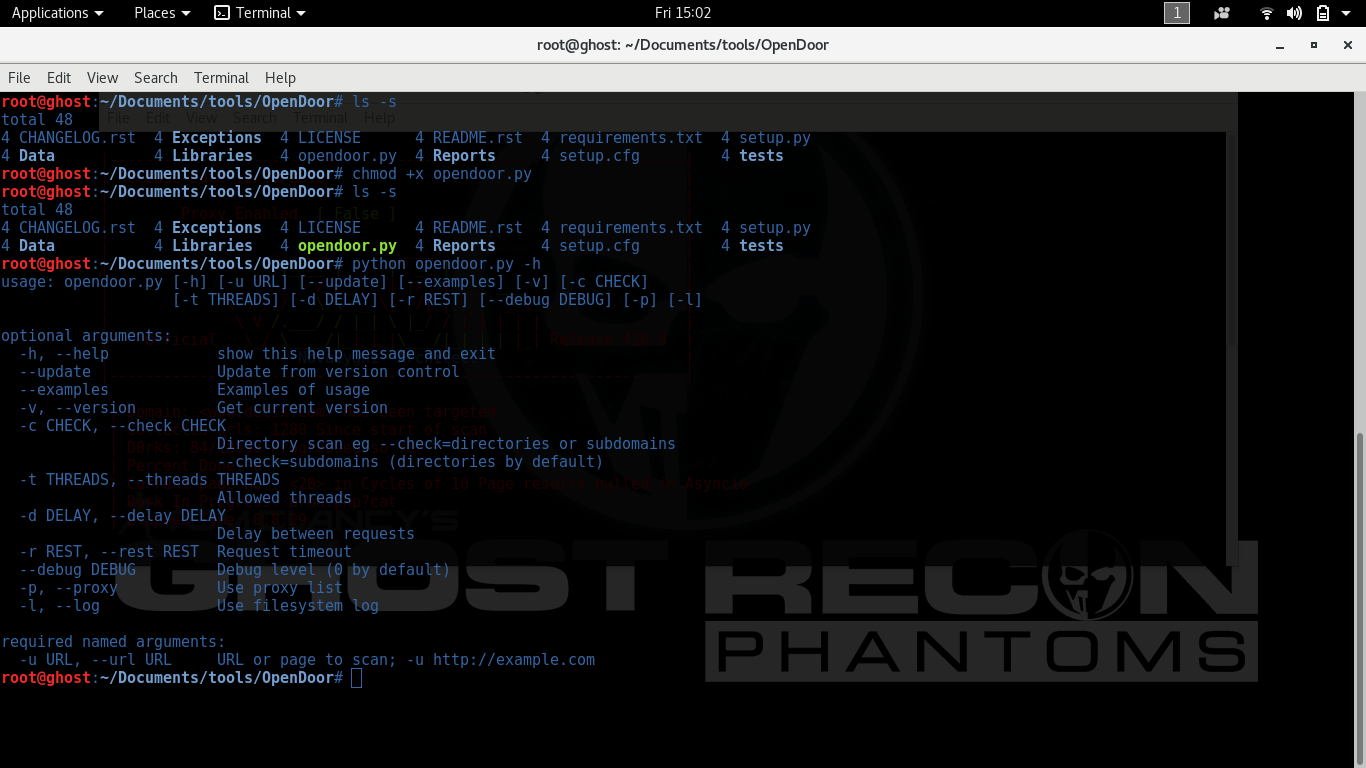
Task: Click the camera recording icon in top bar
Action: (1222, 13)
